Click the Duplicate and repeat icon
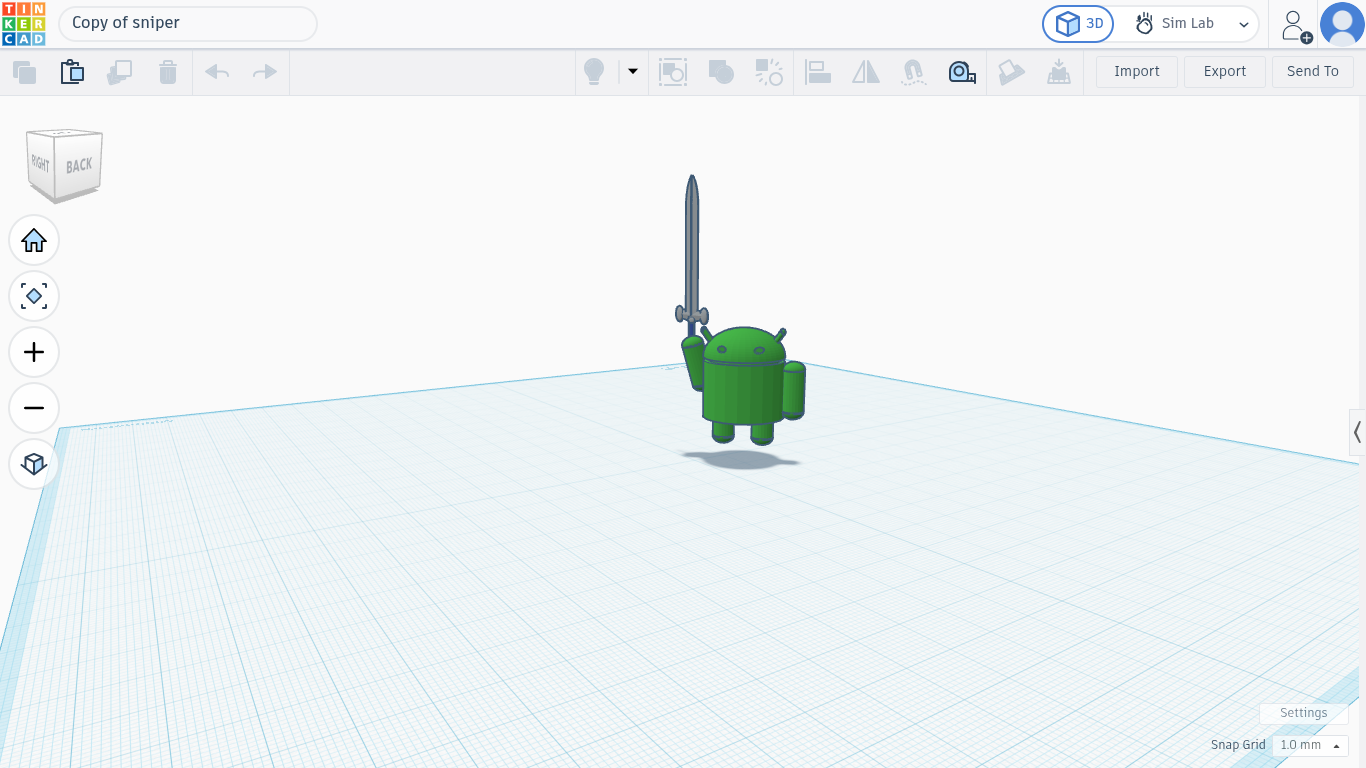This screenshot has width=1366, height=768. (x=120, y=72)
